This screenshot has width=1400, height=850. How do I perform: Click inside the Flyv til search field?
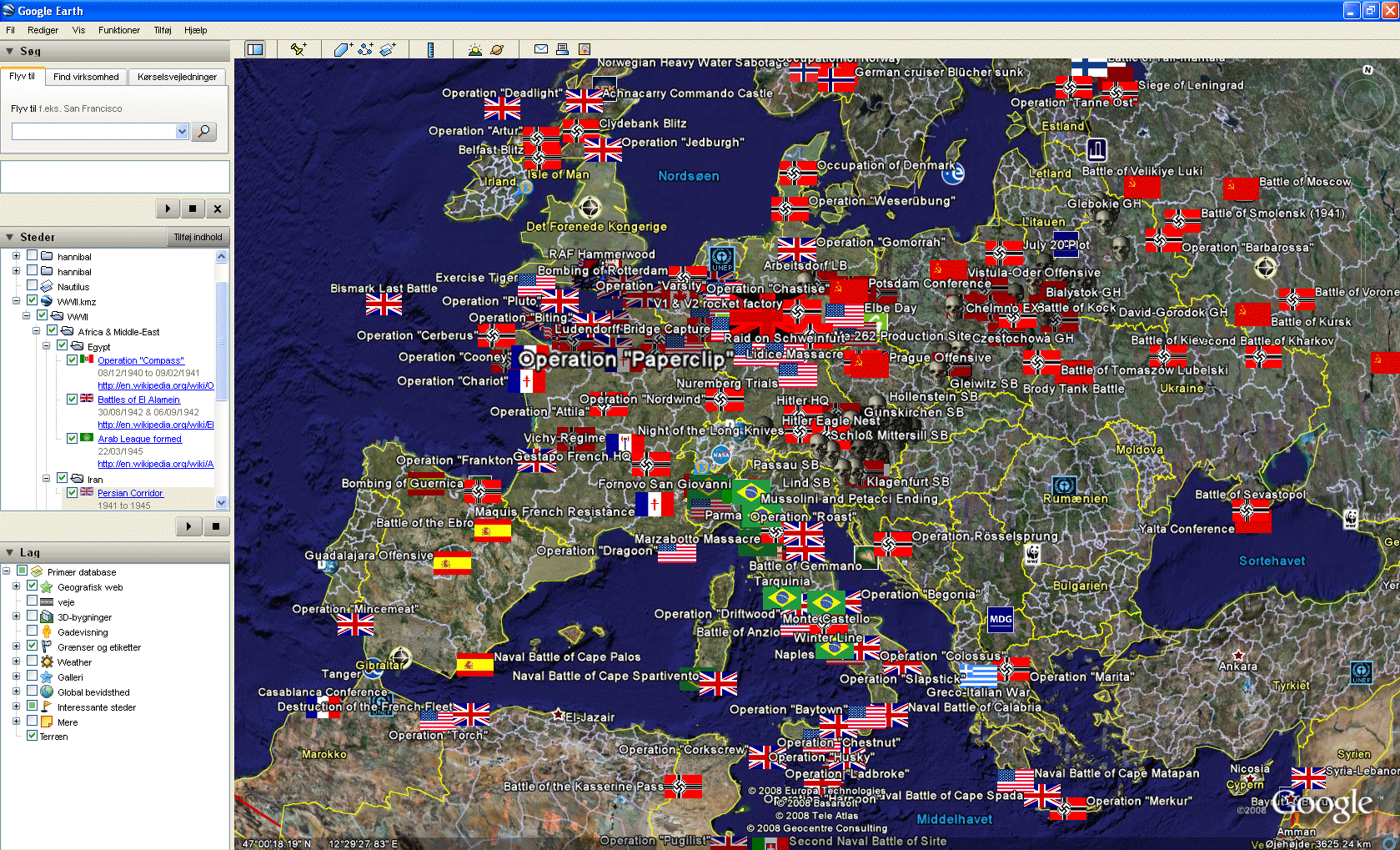tap(93, 132)
